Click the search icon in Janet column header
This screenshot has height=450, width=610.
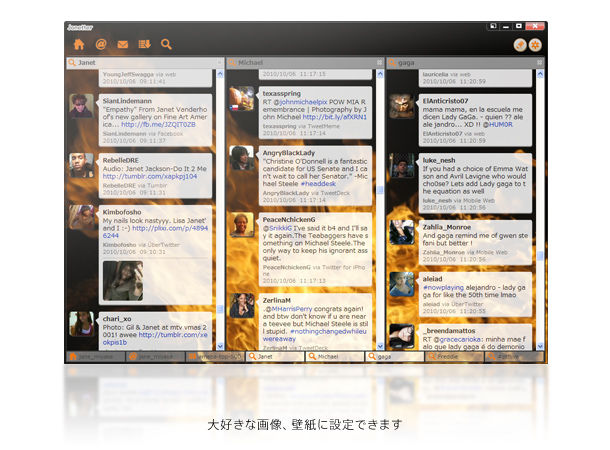[72, 63]
